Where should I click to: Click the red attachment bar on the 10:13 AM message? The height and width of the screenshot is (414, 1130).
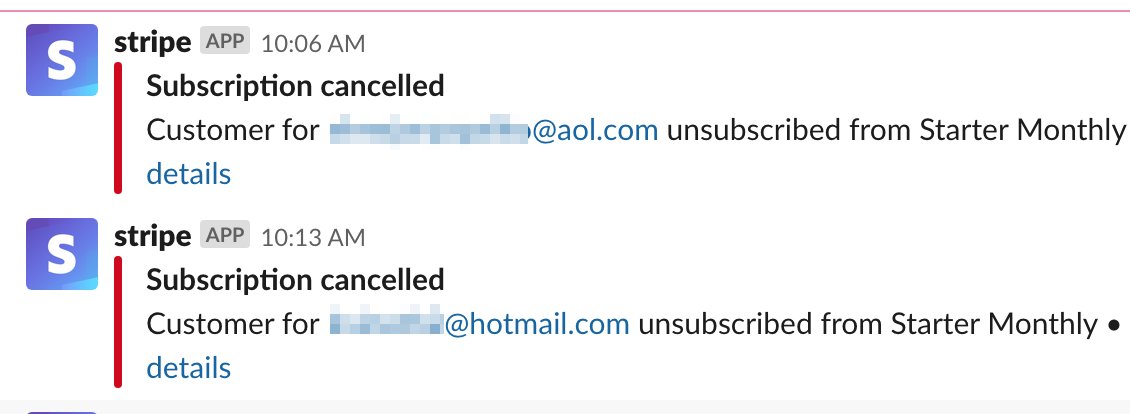[x=118, y=322]
